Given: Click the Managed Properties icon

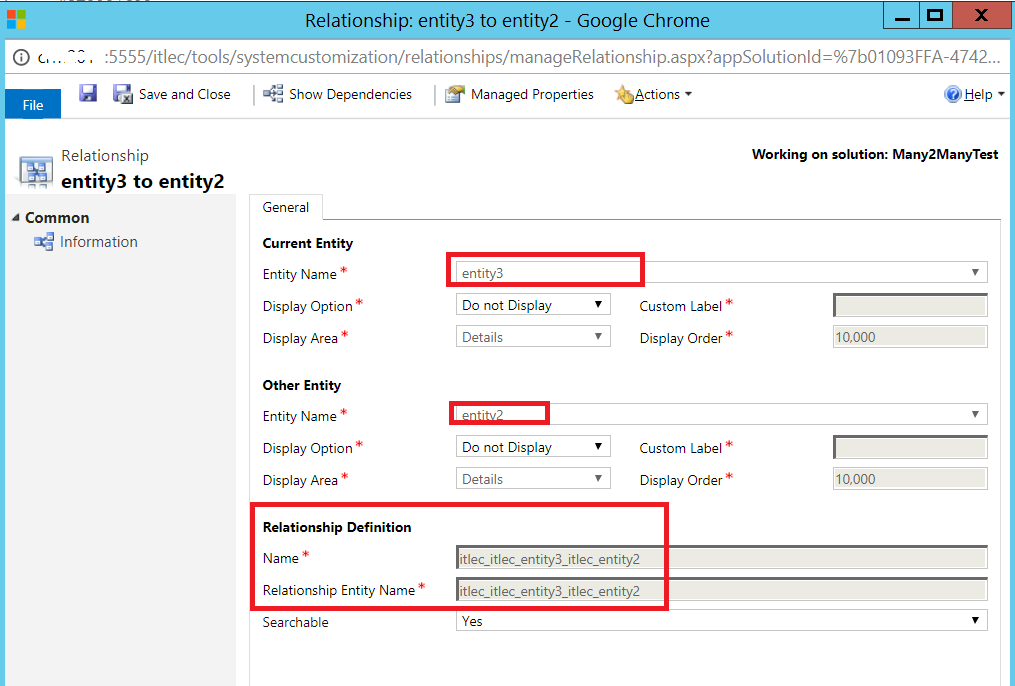Looking at the screenshot, I should pyautogui.click(x=453, y=93).
